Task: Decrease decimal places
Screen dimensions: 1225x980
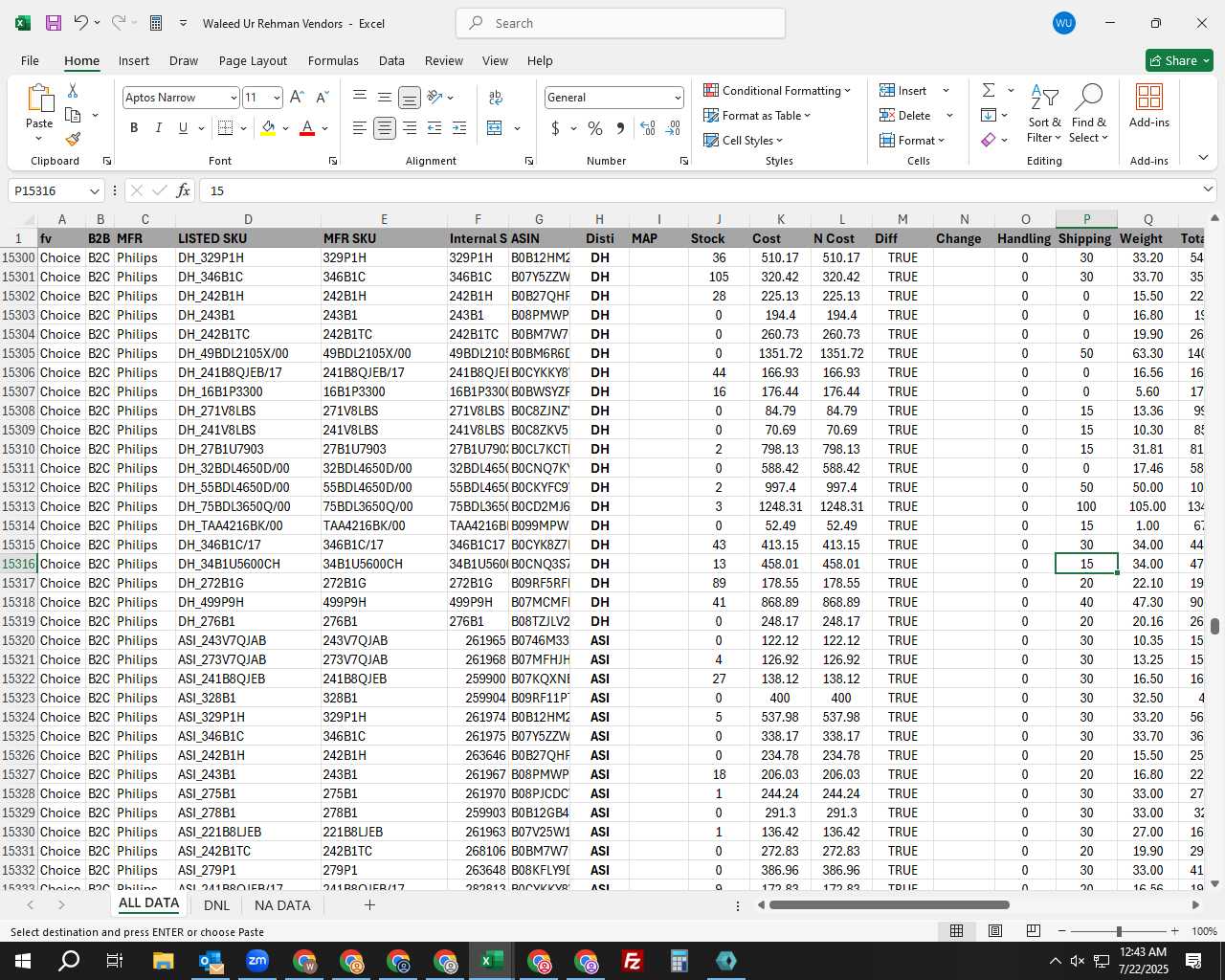Action: [673, 128]
